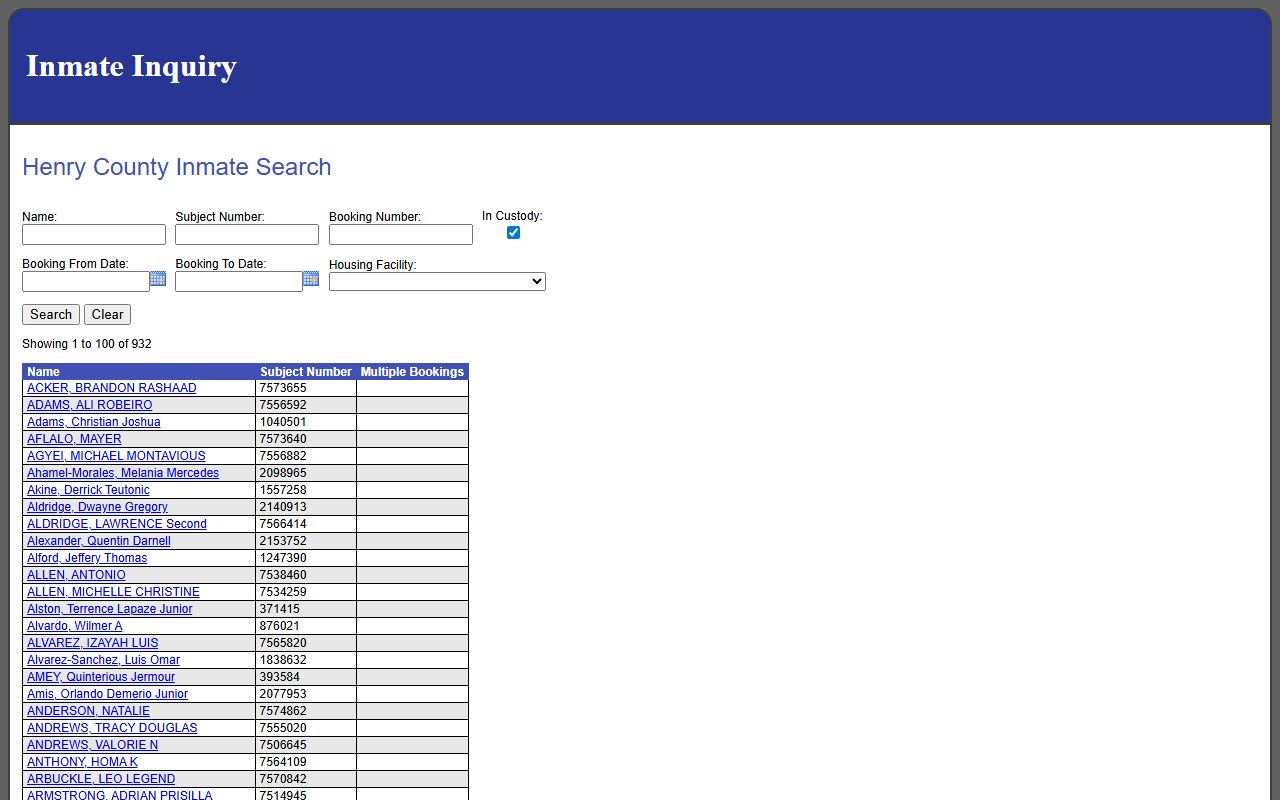Open inmate Alvarez-Sanchez, Luis Omar
The height and width of the screenshot is (800, 1280).
point(104,660)
